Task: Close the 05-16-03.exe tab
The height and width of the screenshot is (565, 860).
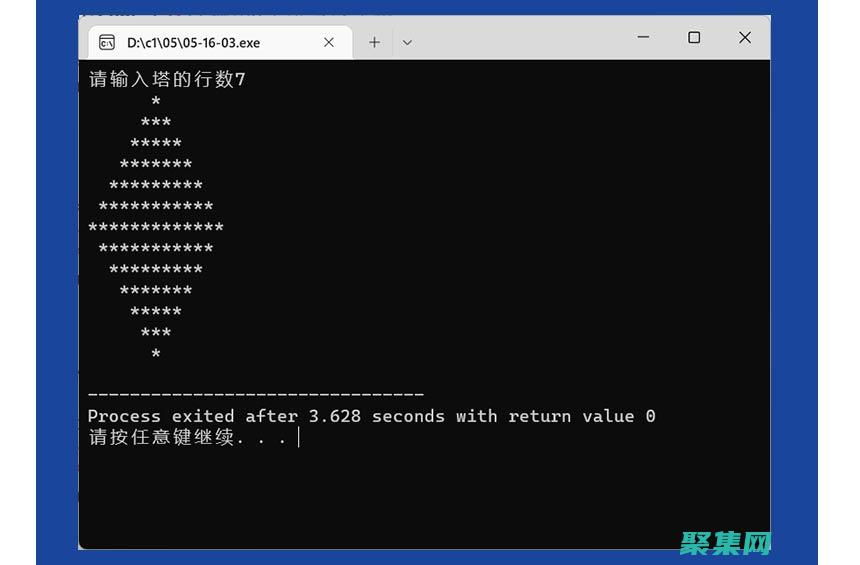Action: (328, 42)
